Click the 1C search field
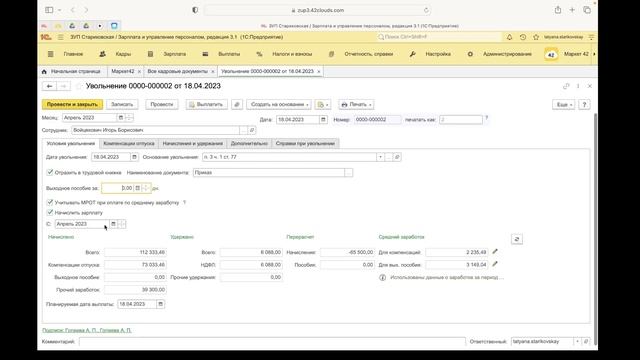Screen dimensions: 640x360 (439, 37)
